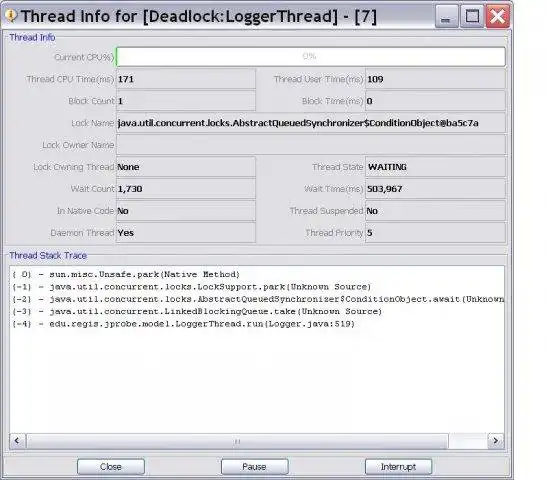Click the Block Time field showing 0

pos(435,101)
